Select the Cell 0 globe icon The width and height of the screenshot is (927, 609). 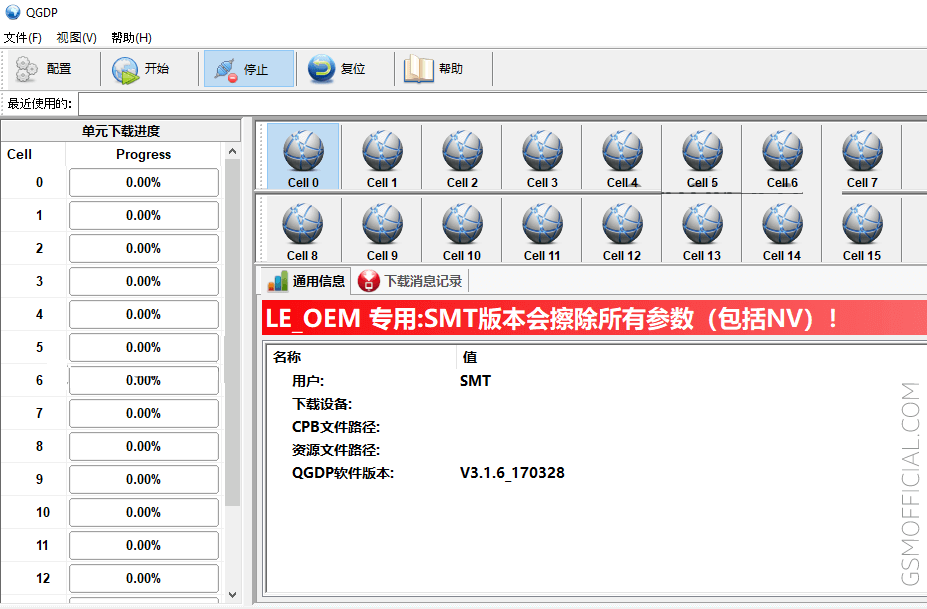click(303, 153)
